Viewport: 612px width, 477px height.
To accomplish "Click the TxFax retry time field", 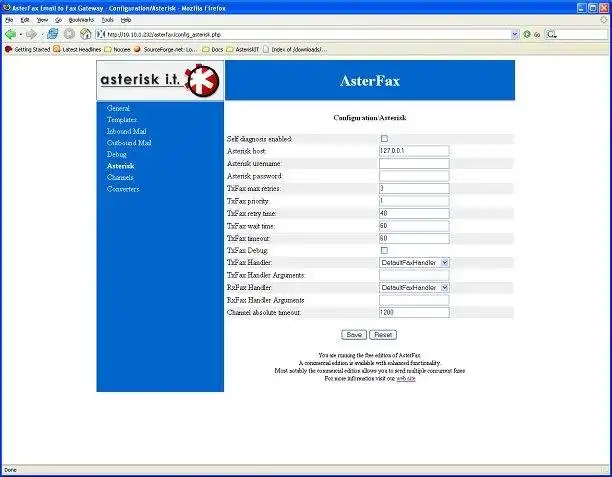I will coord(414,213).
